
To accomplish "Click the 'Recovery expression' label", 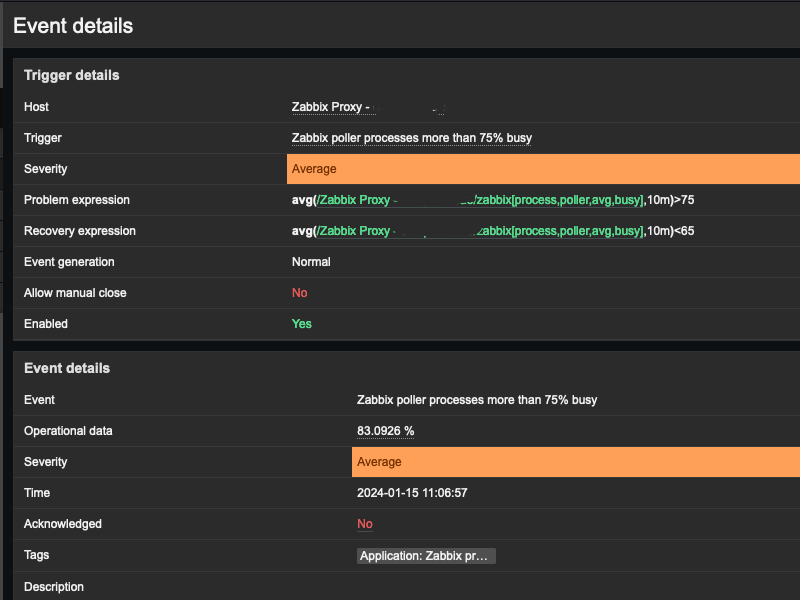I will point(80,231).
